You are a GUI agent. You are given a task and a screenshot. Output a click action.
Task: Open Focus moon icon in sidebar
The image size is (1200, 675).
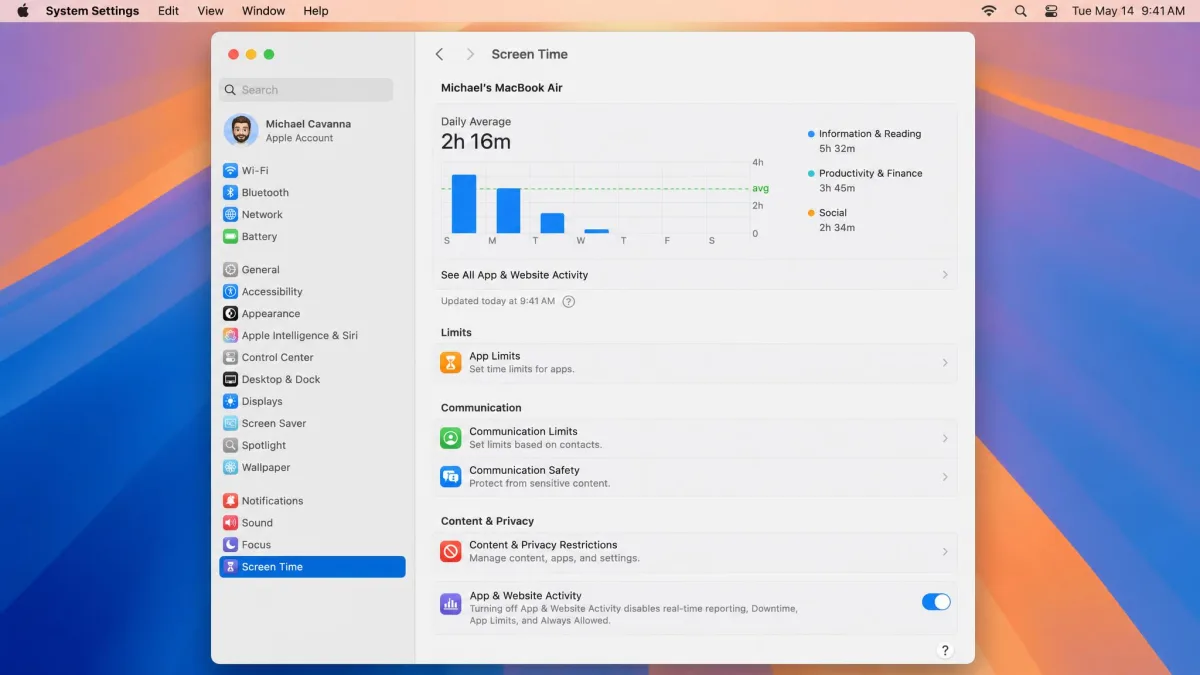coord(230,544)
